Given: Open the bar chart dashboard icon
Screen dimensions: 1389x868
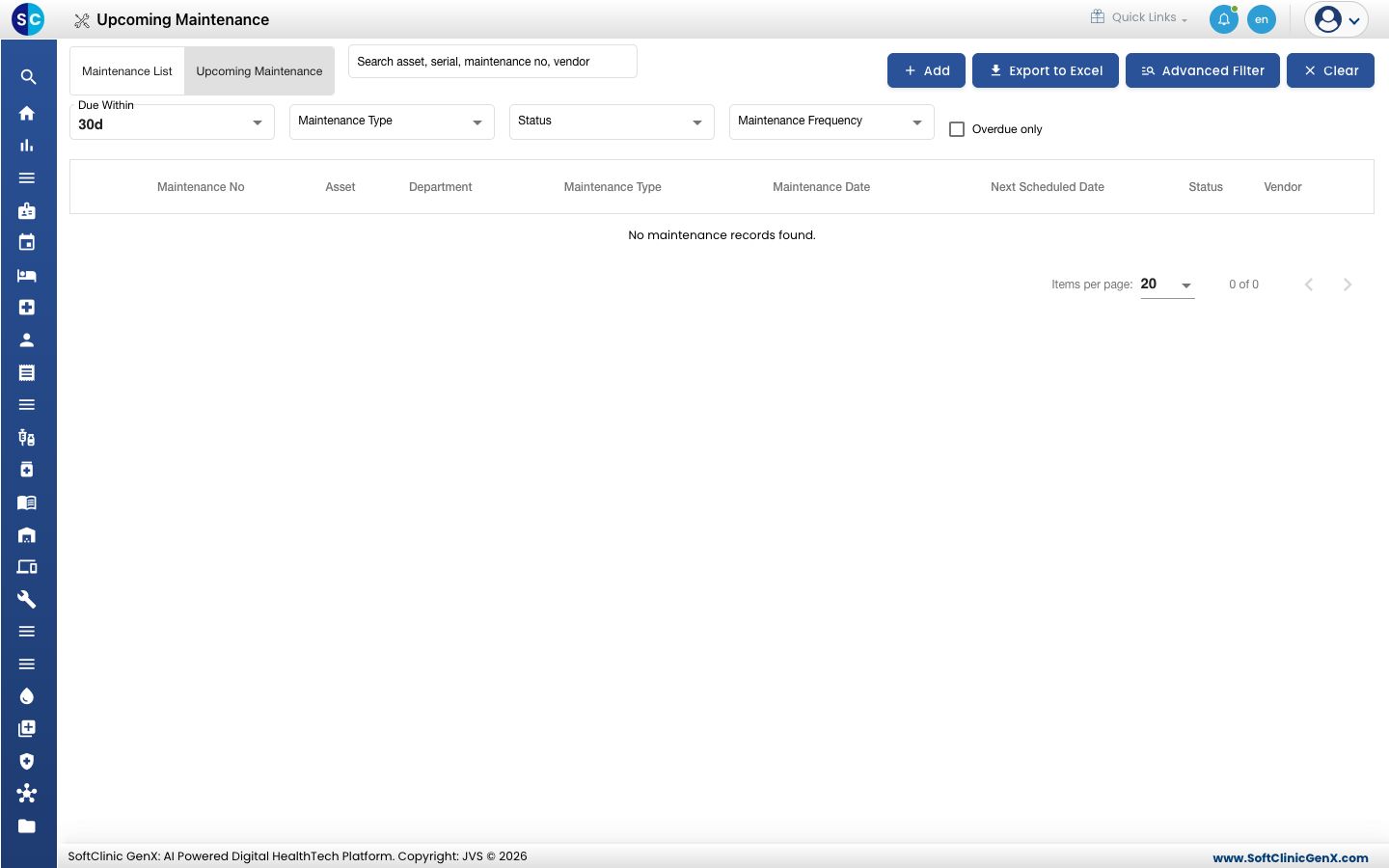Looking at the screenshot, I should [27, 146].
